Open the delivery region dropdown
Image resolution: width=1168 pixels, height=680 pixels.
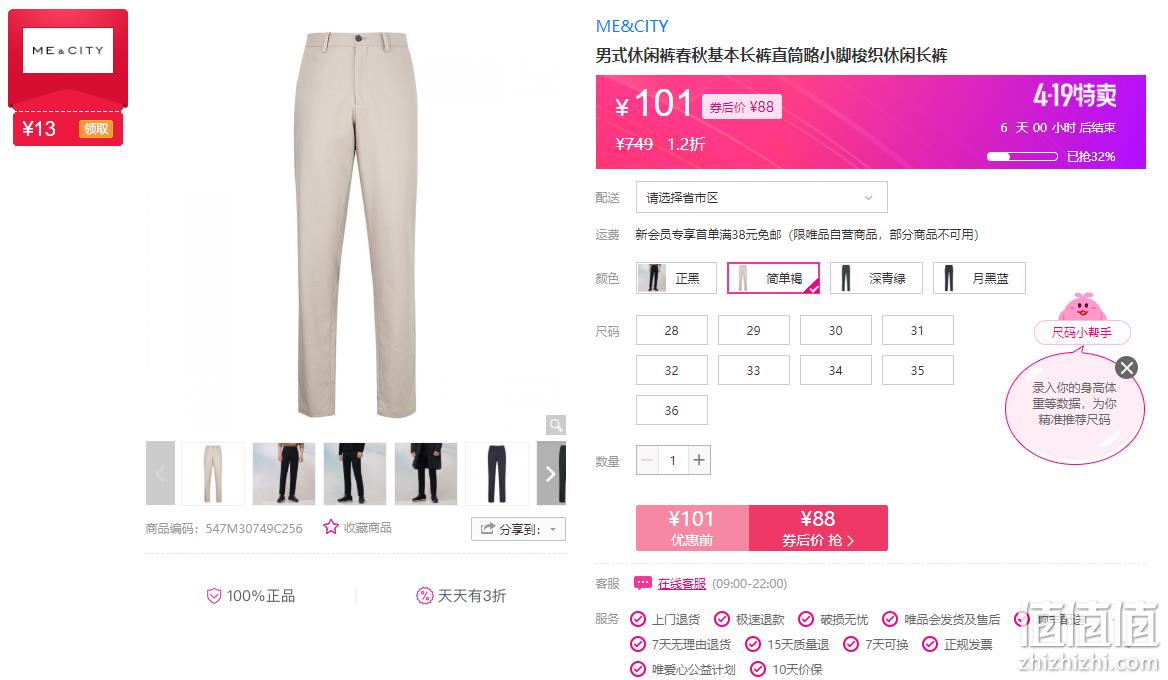761,197
